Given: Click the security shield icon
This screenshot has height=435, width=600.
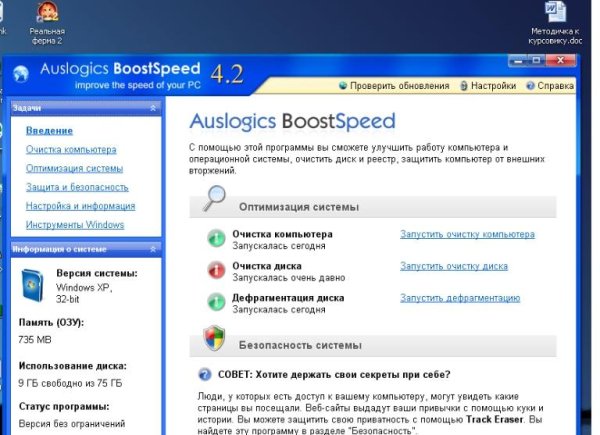Looking at the screenshot, I should click(x=214, y=338).
